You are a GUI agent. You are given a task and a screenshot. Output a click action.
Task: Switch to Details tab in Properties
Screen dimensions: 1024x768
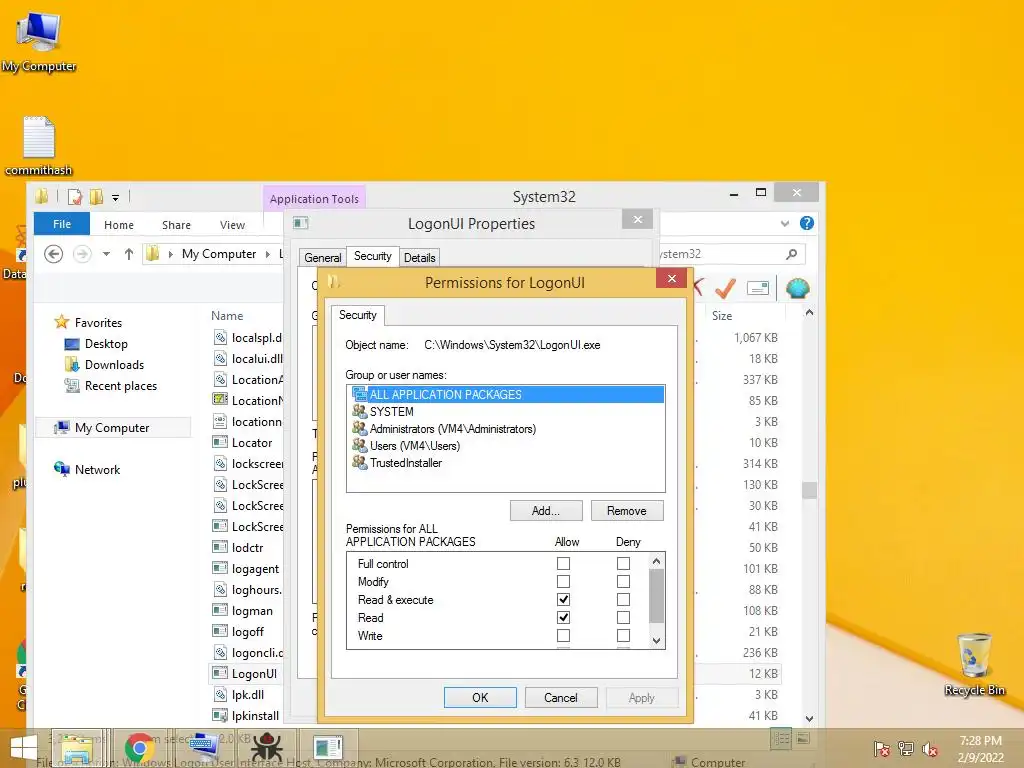point(419,258)
